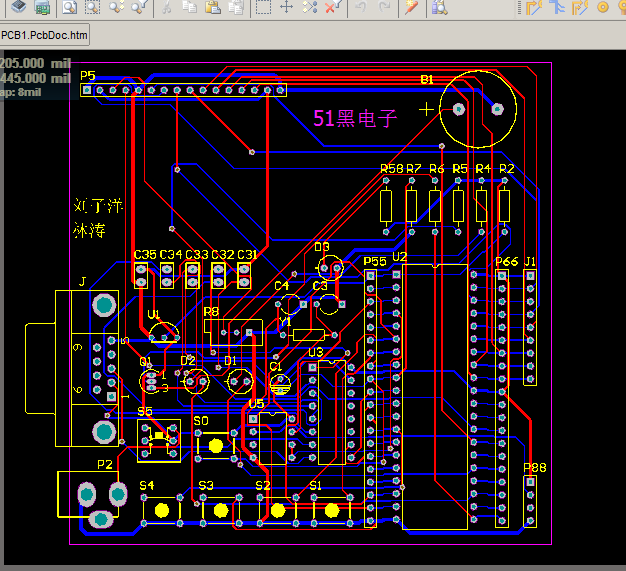The image size is (626, 571).
Task: Click the pink 51黑电子 board text
Action: pos(355,118)
